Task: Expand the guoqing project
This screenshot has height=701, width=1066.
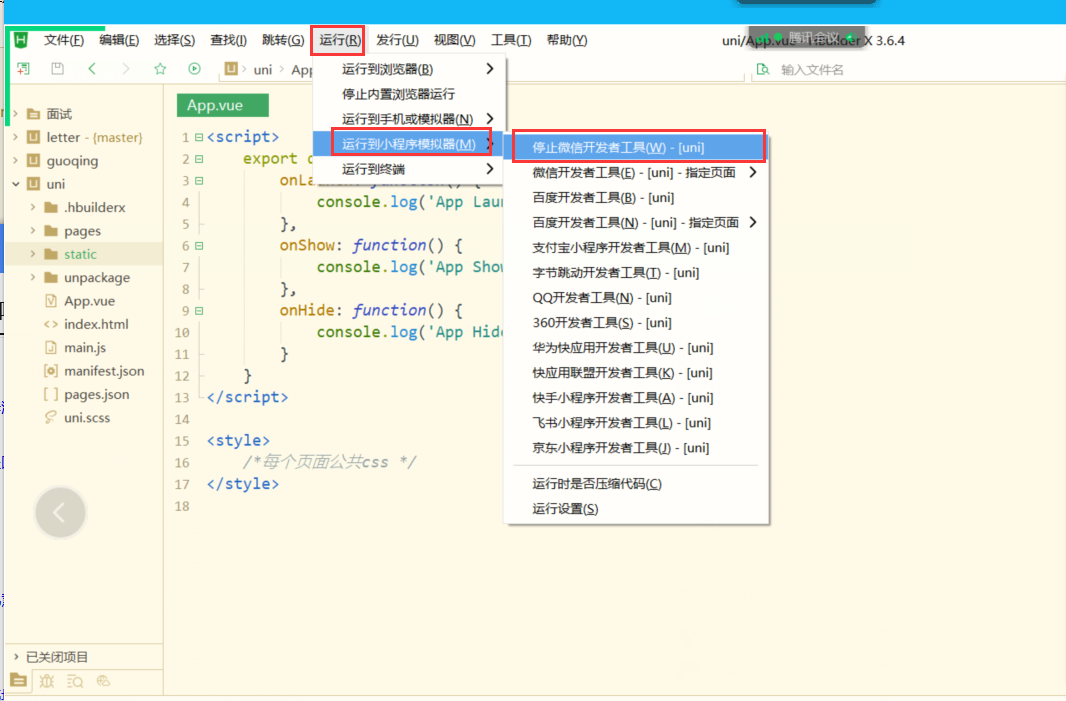Action: (16, 160)
